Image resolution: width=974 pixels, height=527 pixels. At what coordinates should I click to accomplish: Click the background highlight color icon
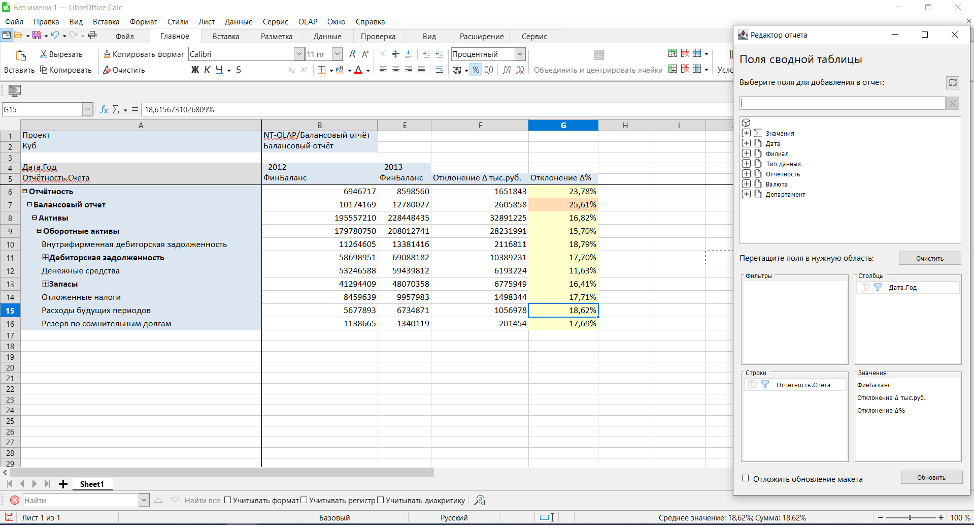pos(340,70)
